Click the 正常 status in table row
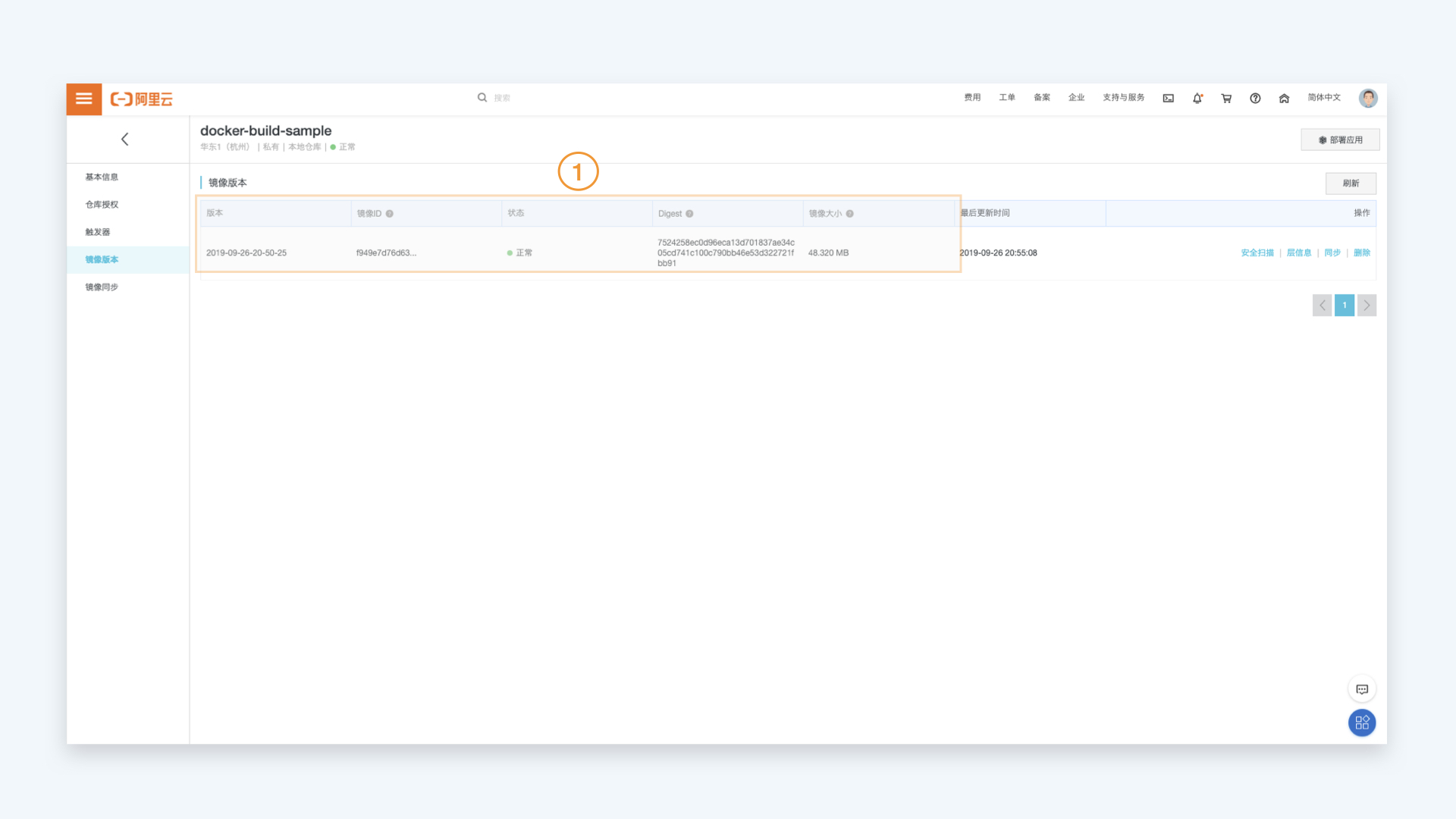 520,253
